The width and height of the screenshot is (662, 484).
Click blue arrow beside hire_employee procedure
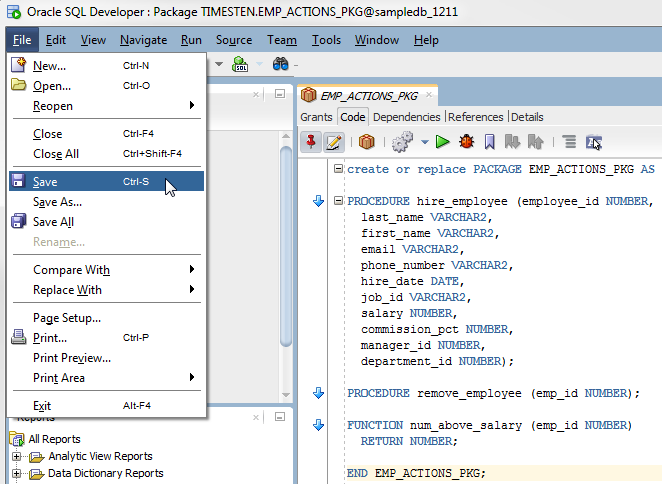pyautogui.click(x=318, y=201)
